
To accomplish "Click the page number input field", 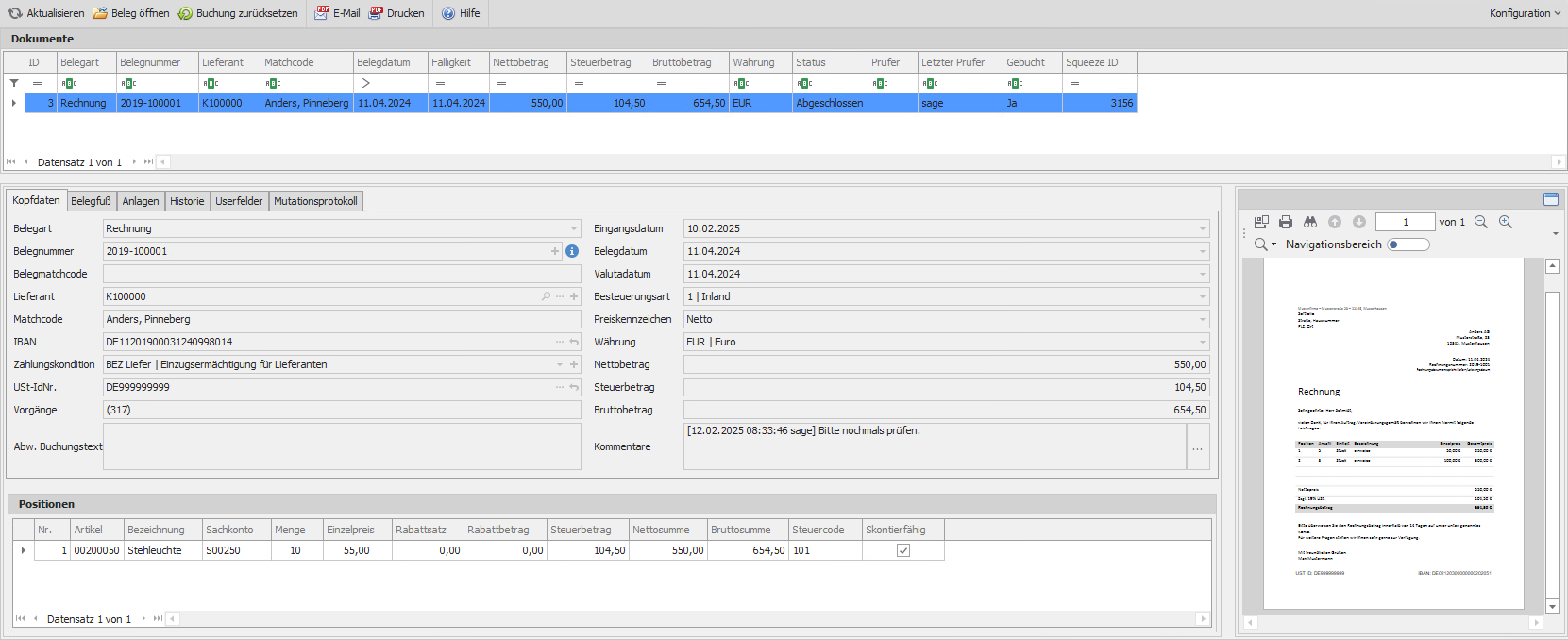I will [x=1405, y=222].
